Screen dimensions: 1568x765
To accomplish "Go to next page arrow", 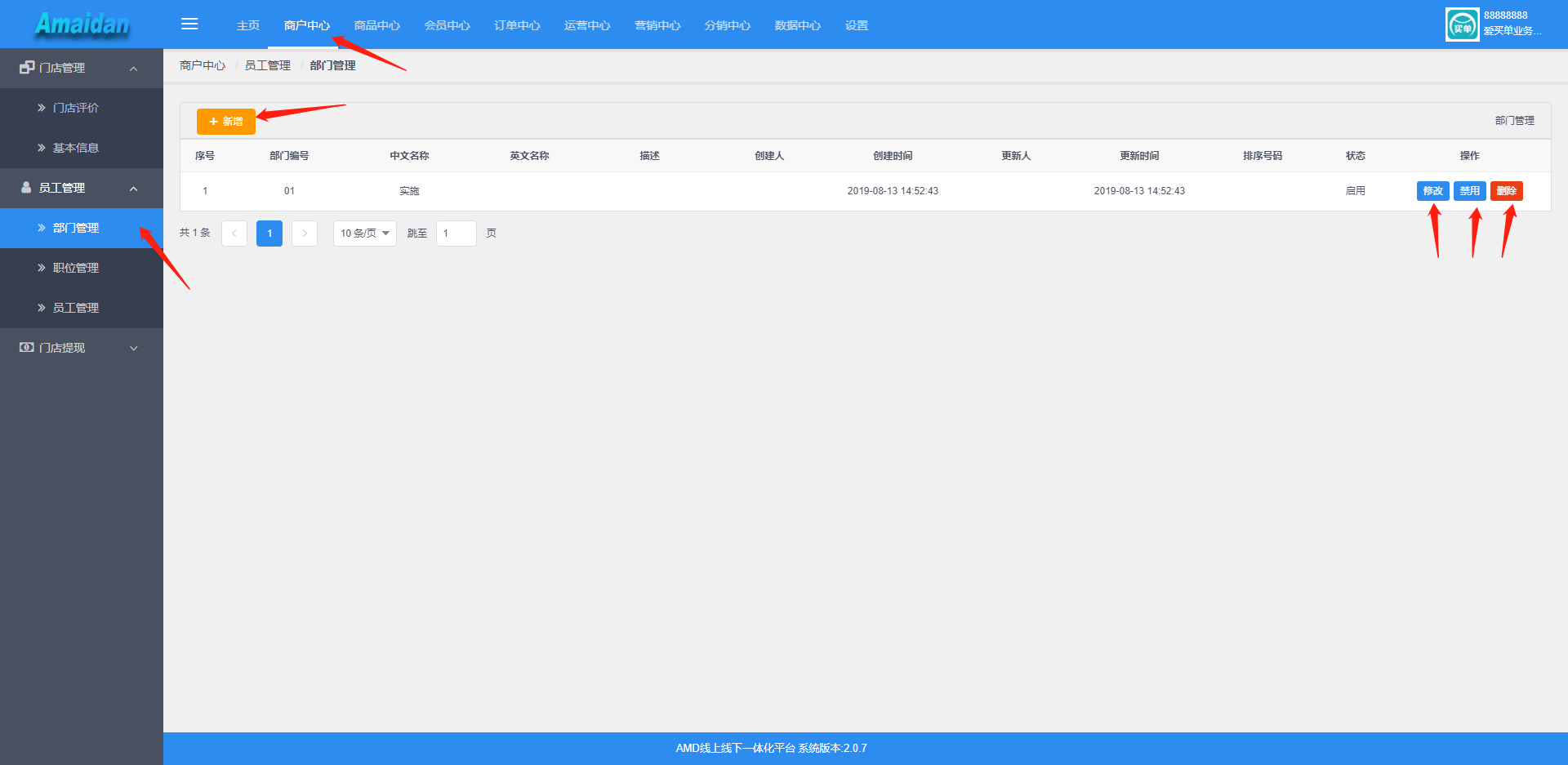I will (x=305, y=234).
